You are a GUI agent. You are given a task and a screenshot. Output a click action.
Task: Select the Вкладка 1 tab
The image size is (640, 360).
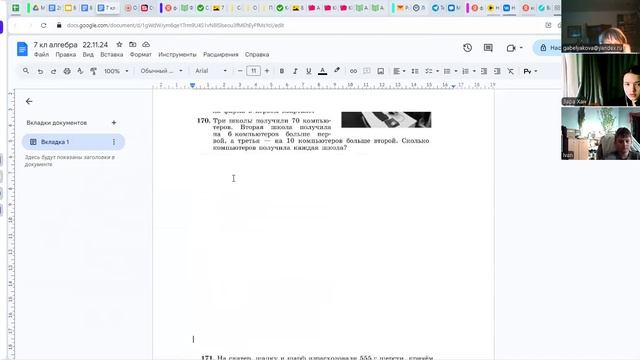(73, 142)
